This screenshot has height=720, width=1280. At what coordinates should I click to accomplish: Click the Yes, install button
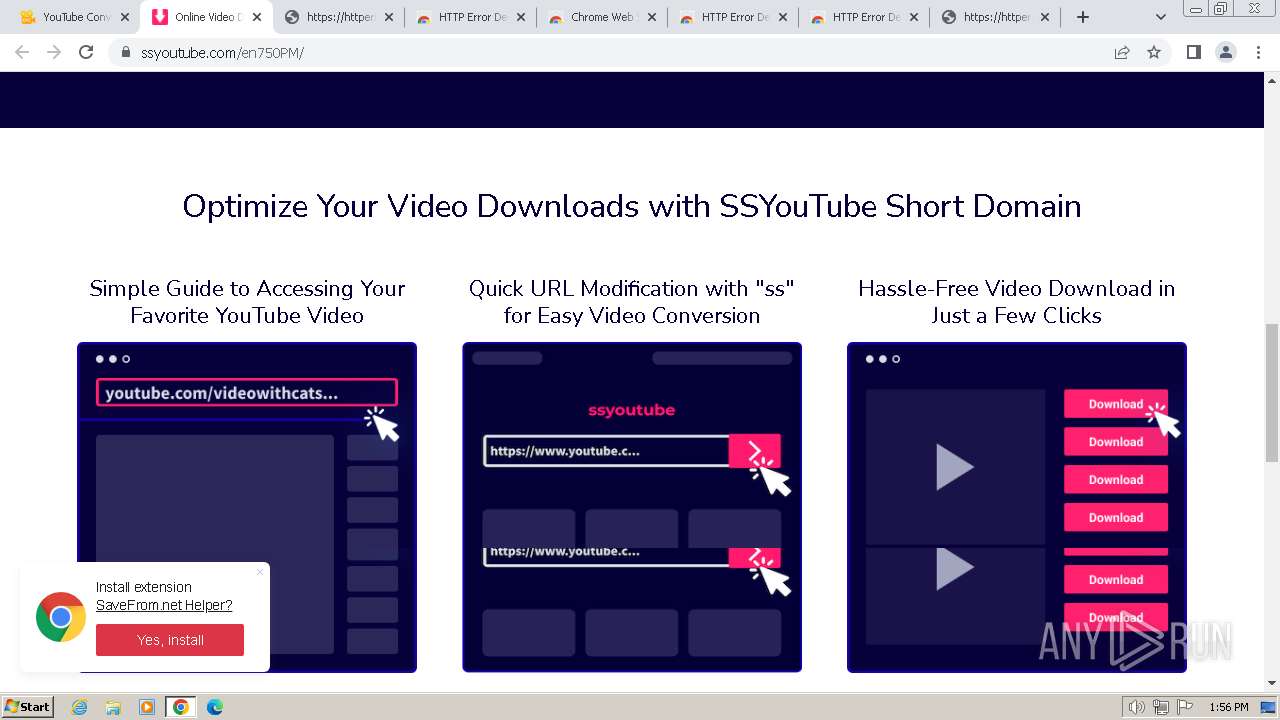click(170, 640)
